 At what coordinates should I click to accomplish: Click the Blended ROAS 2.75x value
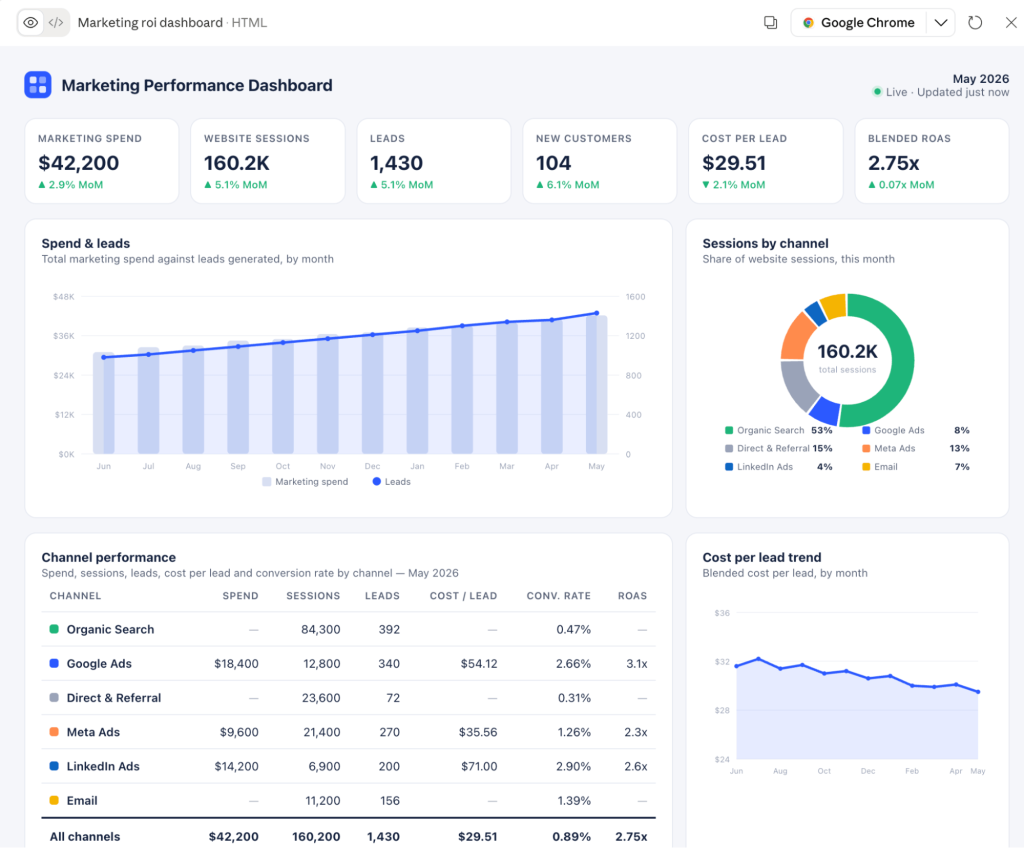tap(893, 163)
